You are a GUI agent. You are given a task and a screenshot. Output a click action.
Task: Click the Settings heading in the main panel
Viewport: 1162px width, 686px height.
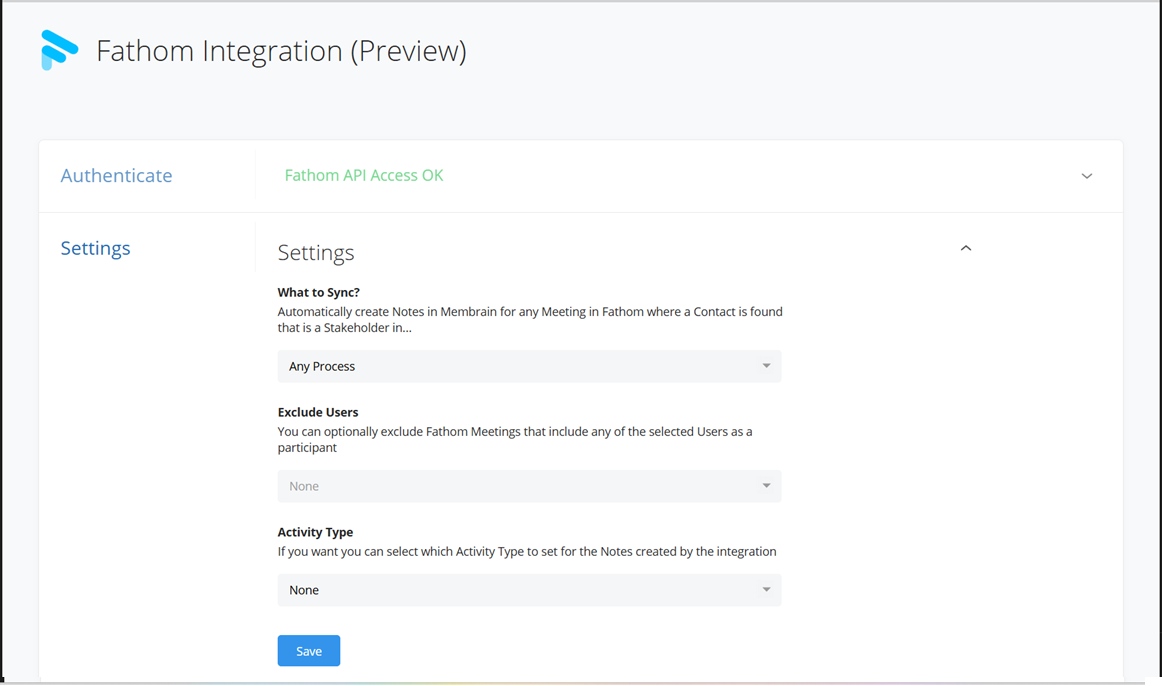[315, 253]
